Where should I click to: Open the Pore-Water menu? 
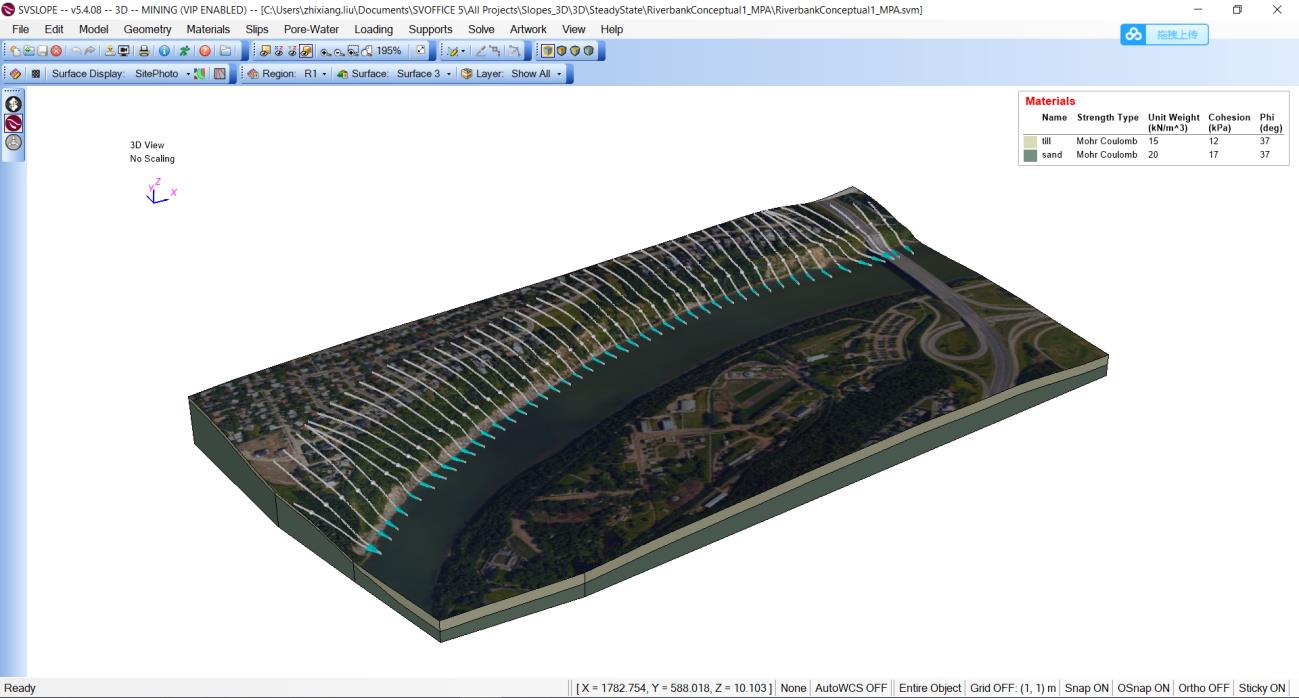(x=311, y=29)
